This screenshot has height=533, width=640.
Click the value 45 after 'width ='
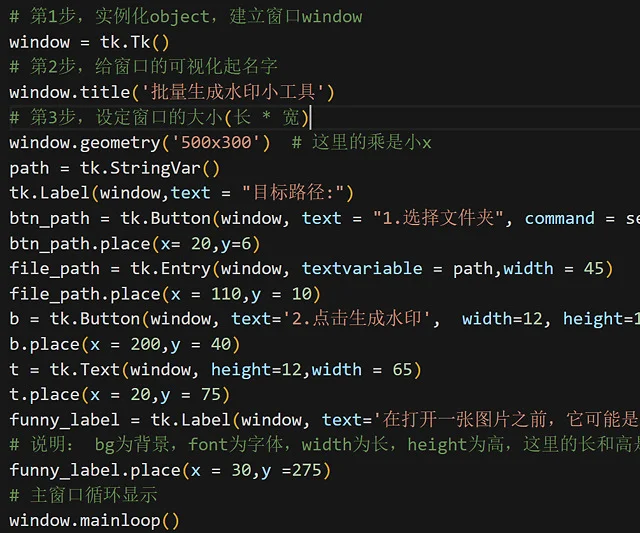click(x=593, y=269)
